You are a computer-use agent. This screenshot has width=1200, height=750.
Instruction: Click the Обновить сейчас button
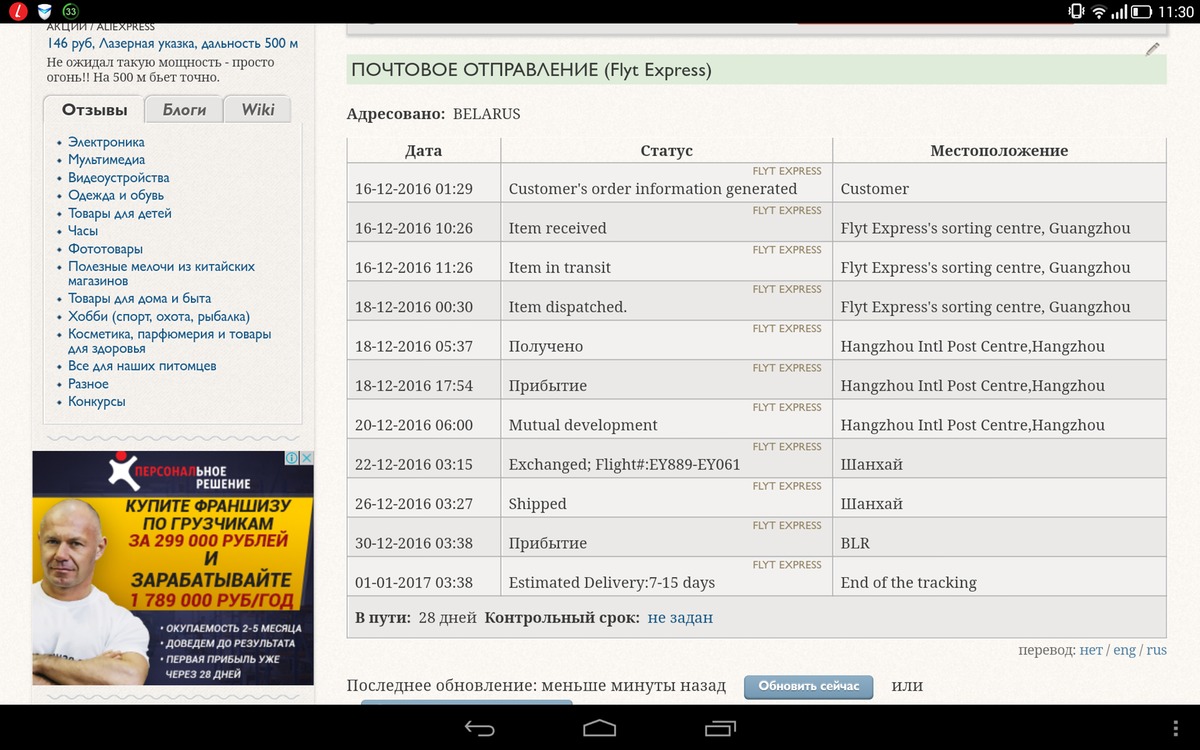point(808,686)
